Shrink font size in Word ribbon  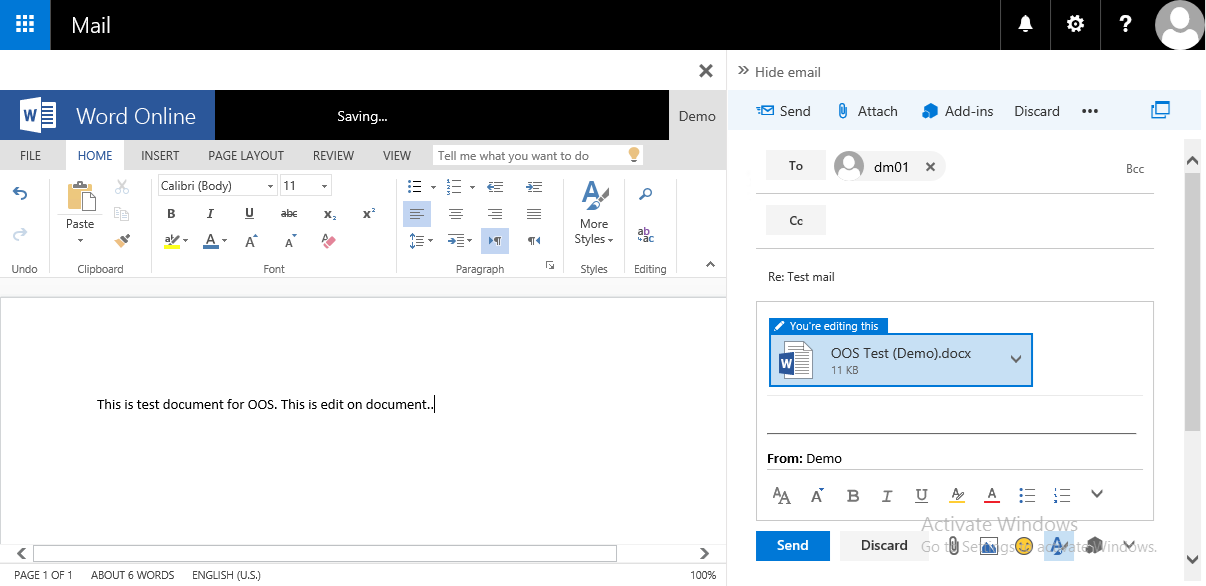[290, 241]
